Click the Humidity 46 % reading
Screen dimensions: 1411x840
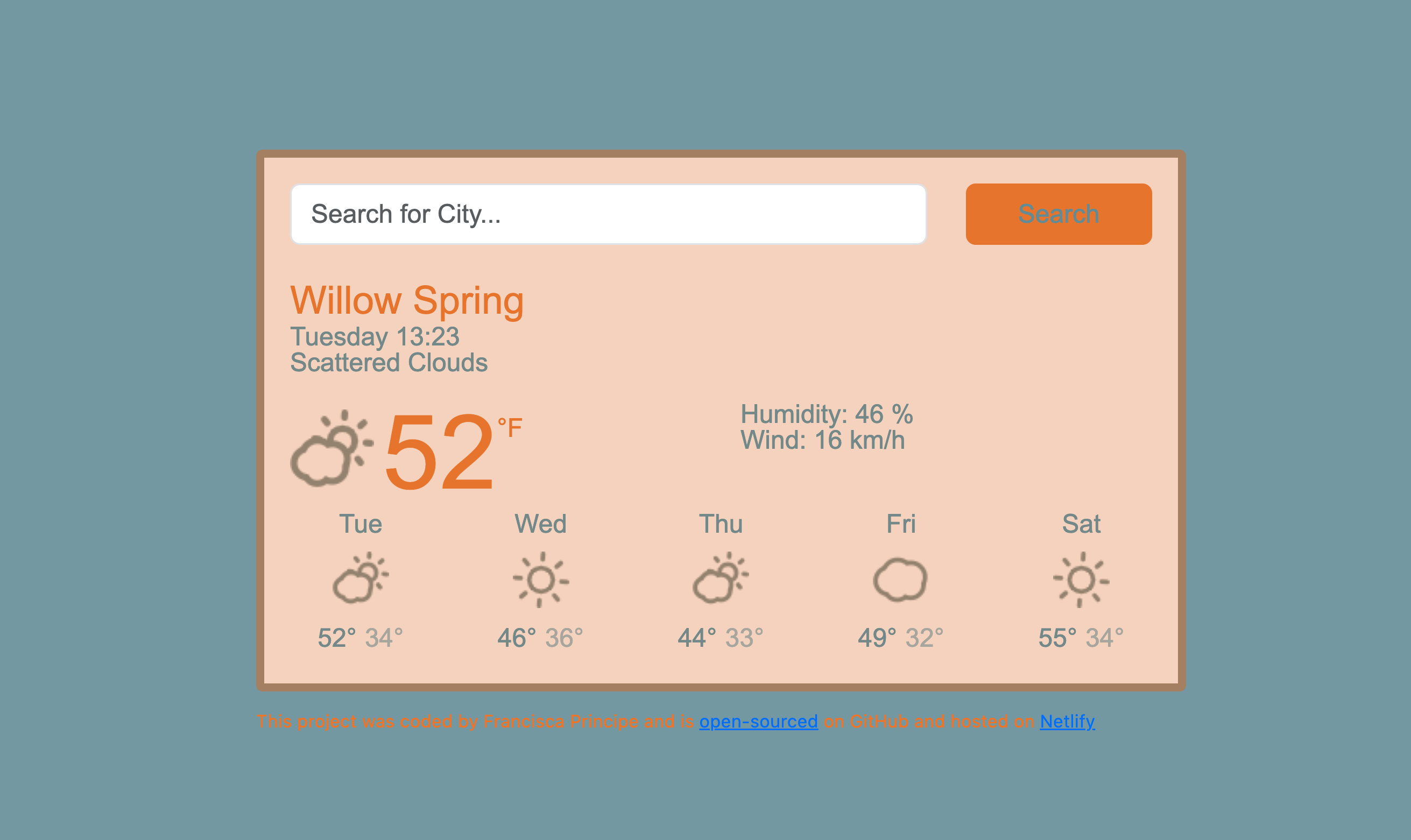(827, 414)
